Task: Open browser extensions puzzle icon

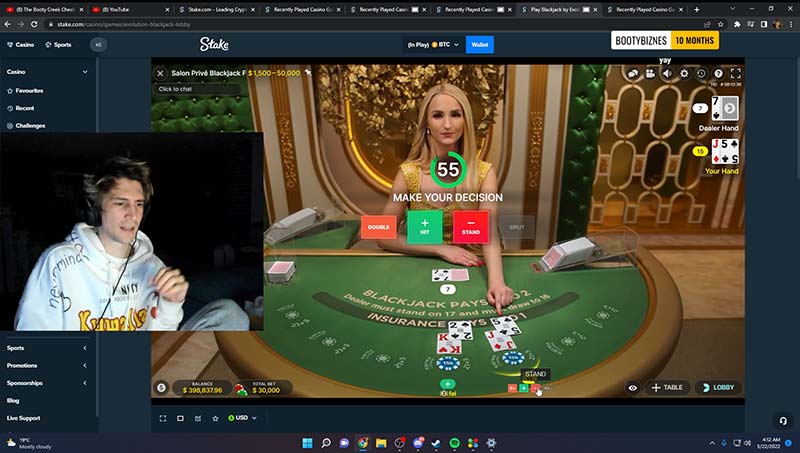Action: 737,24
